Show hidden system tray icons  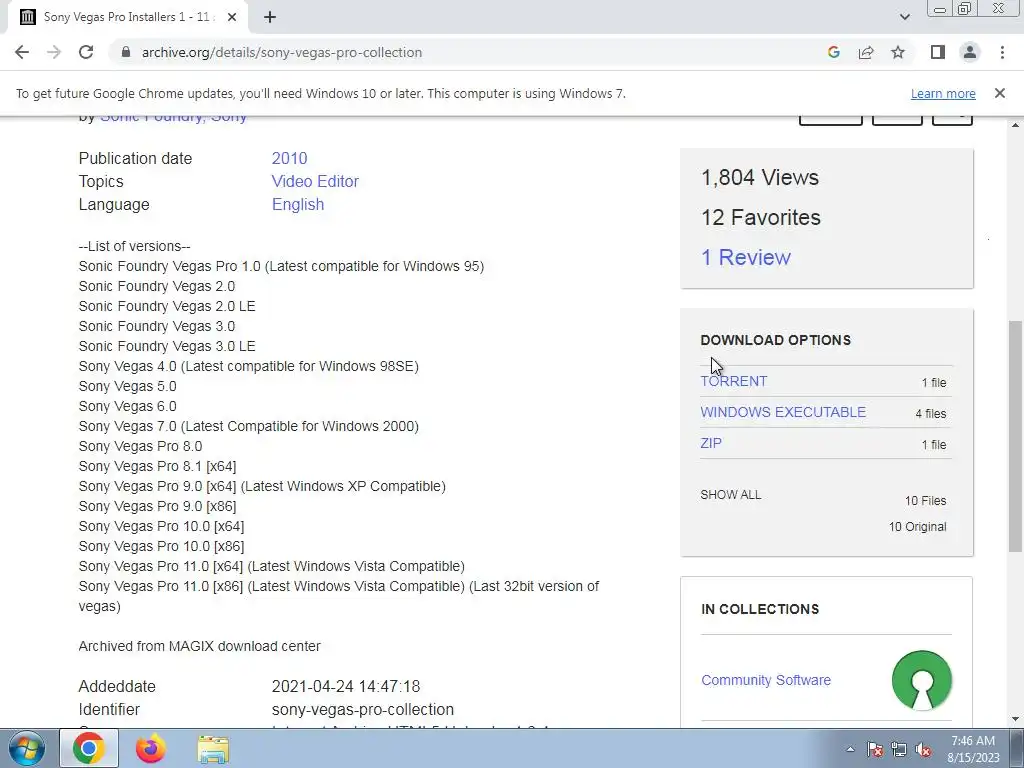pyautogui.click(x=850, y=749)
